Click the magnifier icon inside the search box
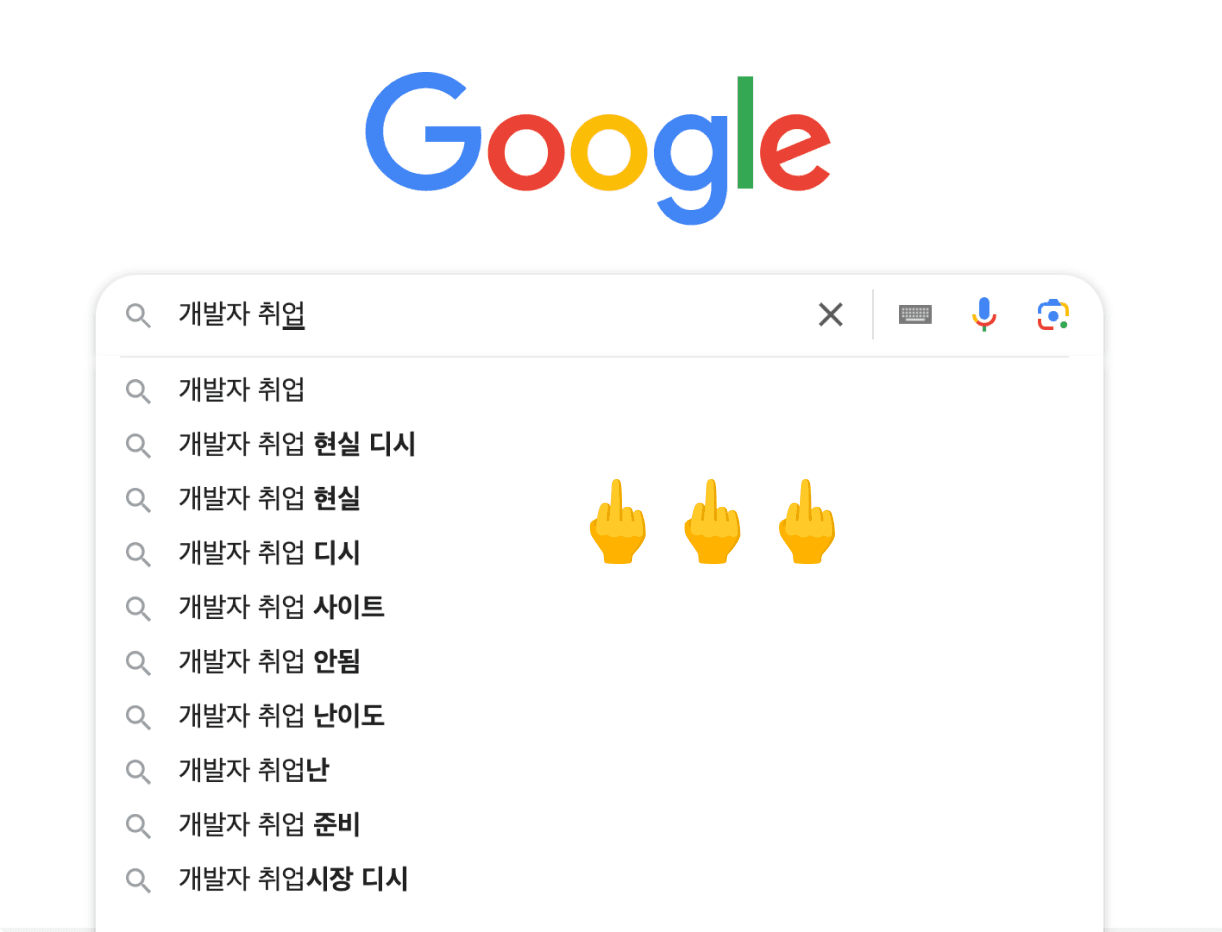 [x=138, y=316]
